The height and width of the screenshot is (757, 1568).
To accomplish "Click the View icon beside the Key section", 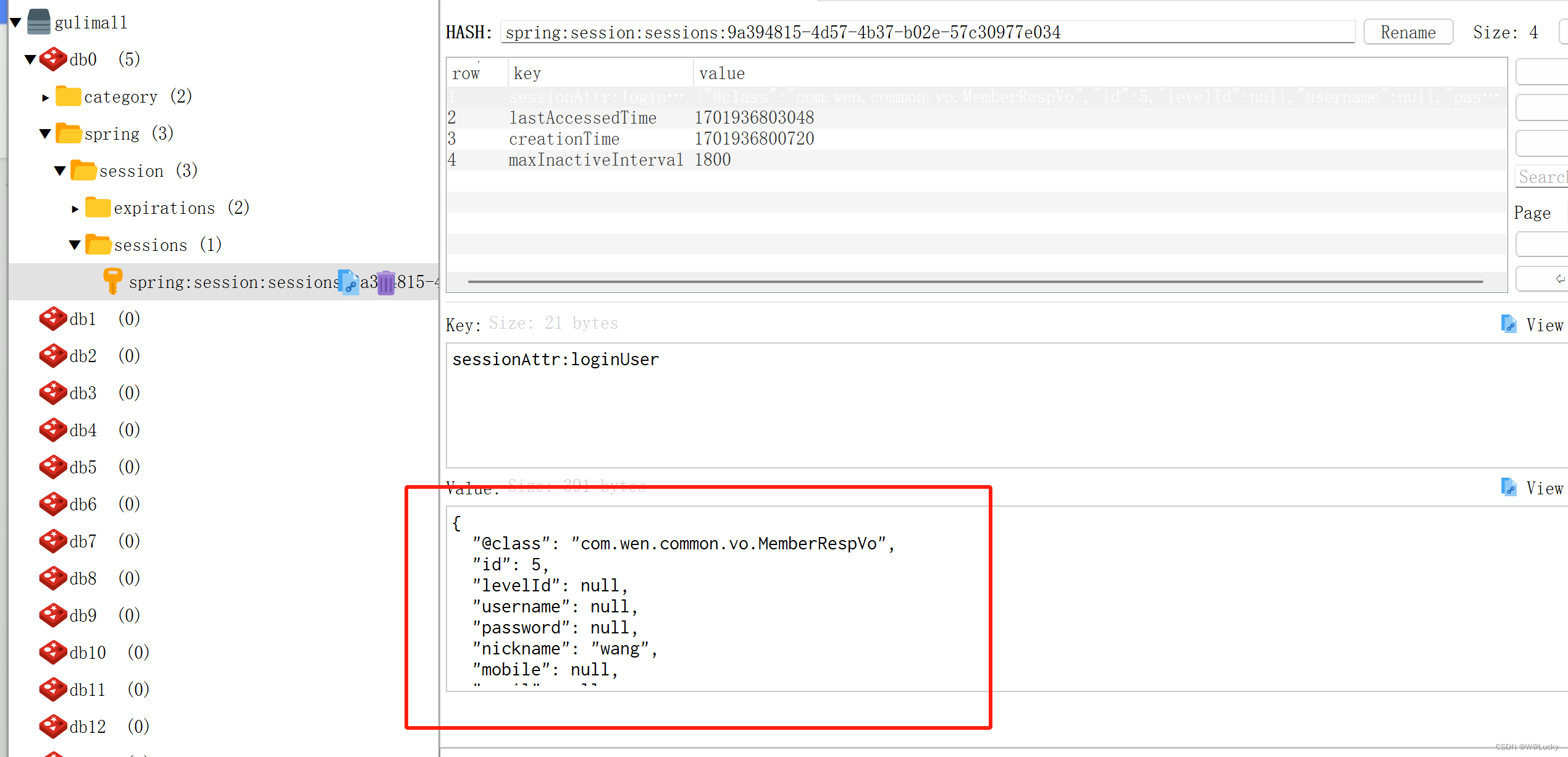I will pos(1509,324).
